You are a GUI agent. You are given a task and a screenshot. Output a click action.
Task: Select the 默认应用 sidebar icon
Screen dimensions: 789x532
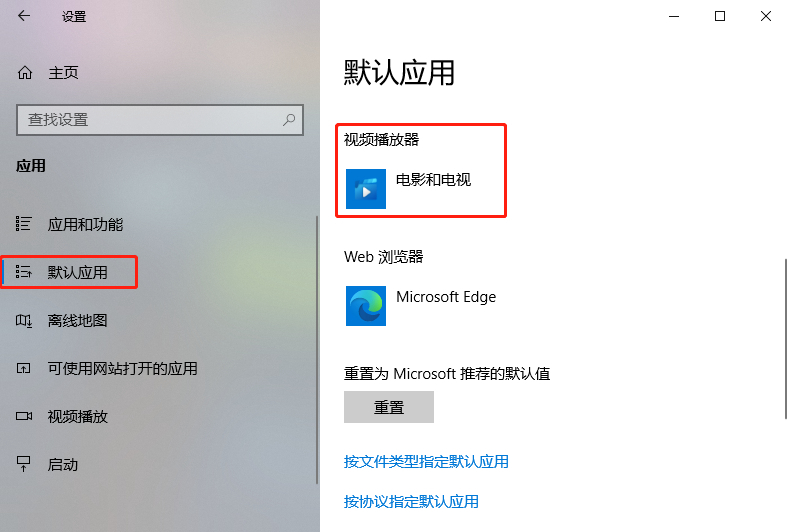[x=23, y=272]
